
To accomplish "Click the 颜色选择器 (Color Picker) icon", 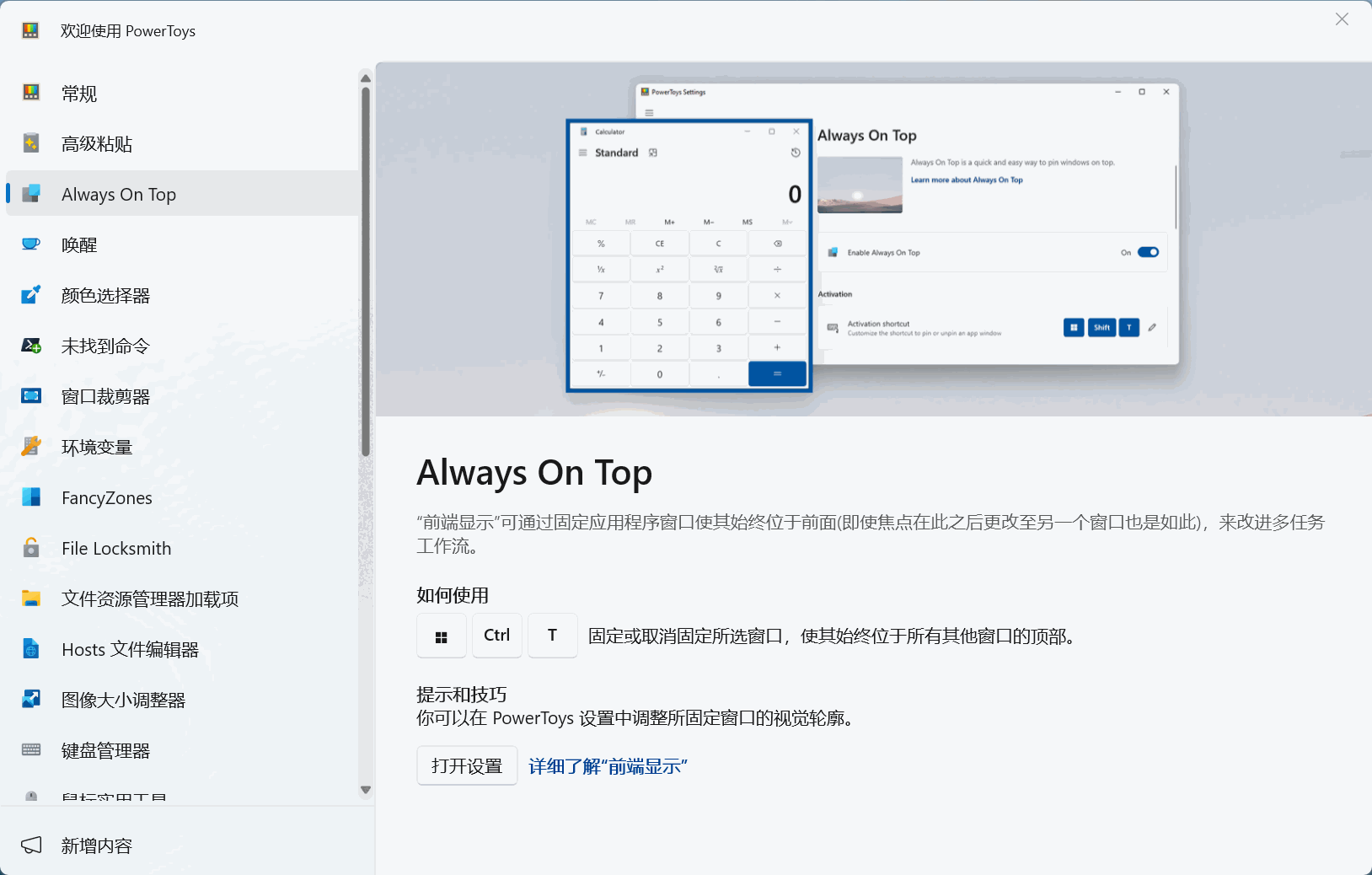I will (x=31, y=295).
